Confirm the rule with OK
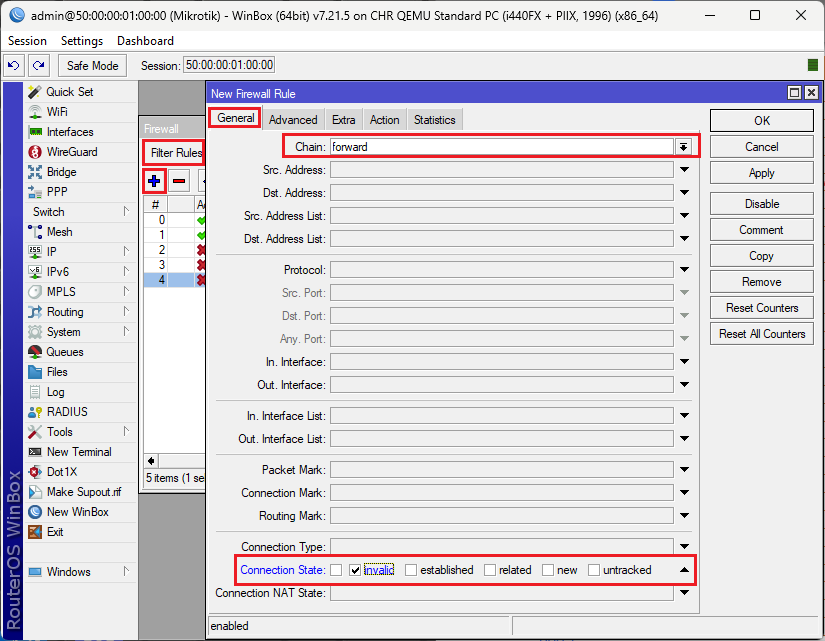Viewport: 825px width, 641px height. coord(762,121)
